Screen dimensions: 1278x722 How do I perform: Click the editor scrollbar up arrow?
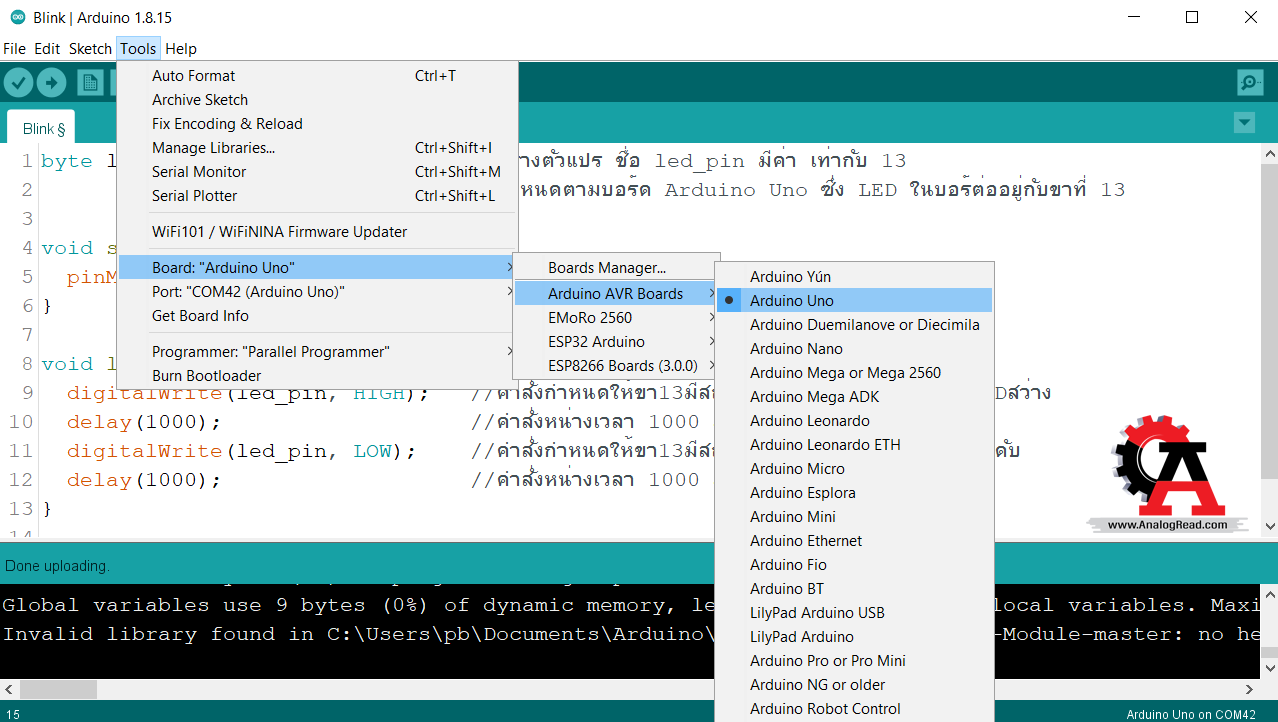[x=1269, y=154]
